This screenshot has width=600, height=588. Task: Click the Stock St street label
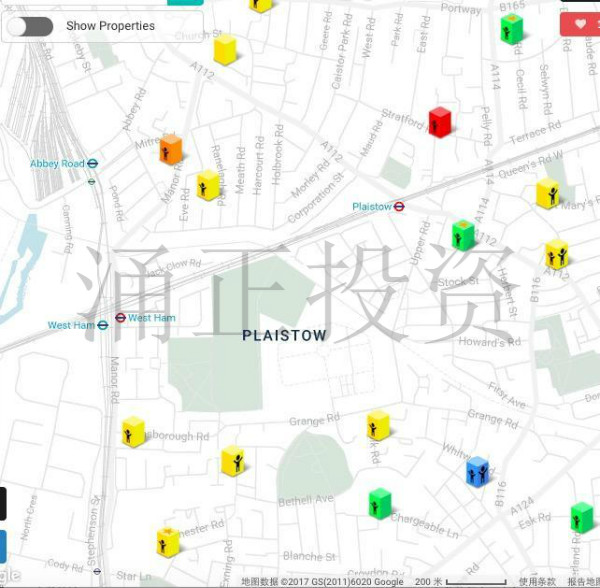(458, 282)
